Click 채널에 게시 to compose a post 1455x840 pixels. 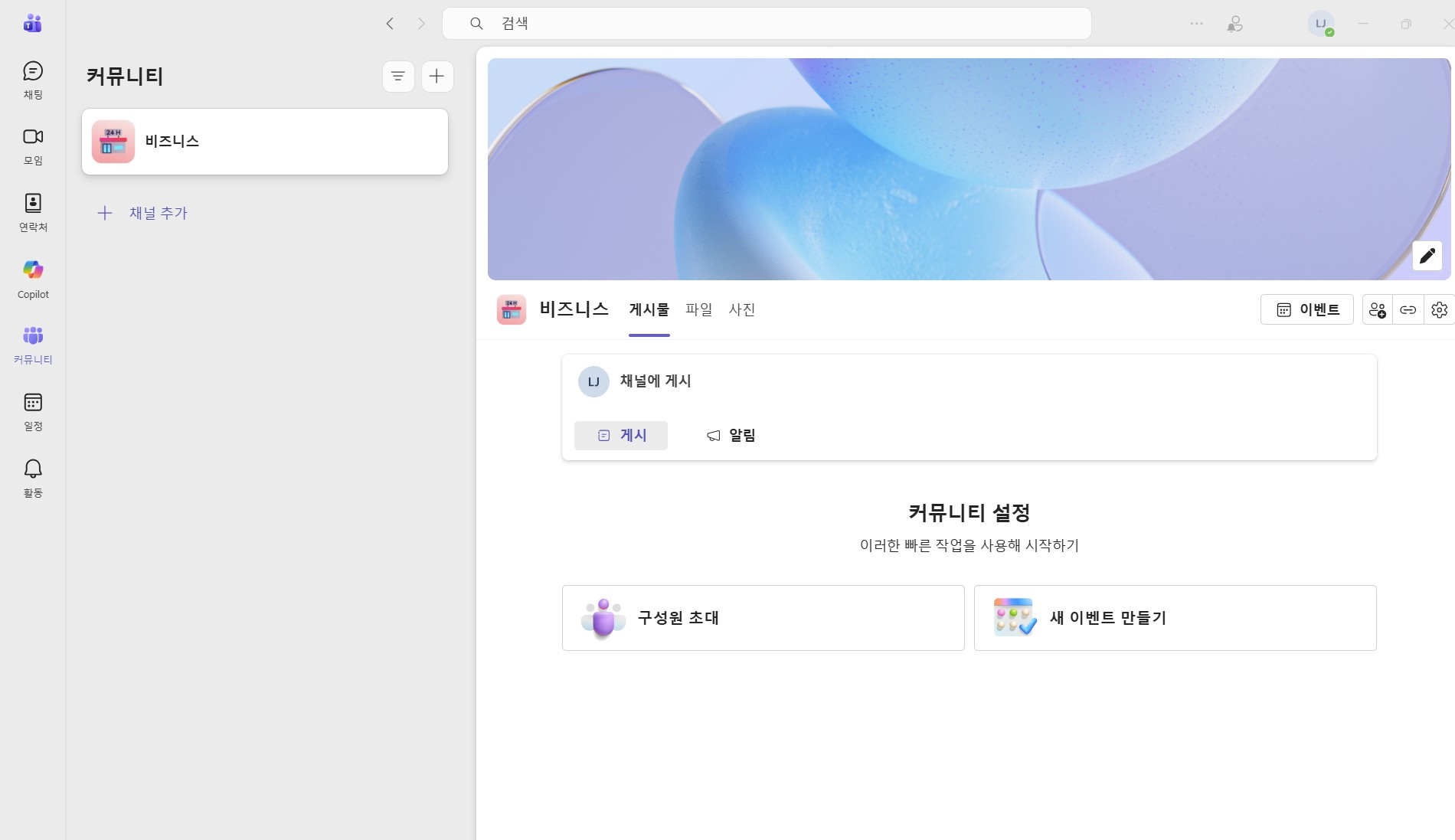pyautogui.click(x=656, y=381)
